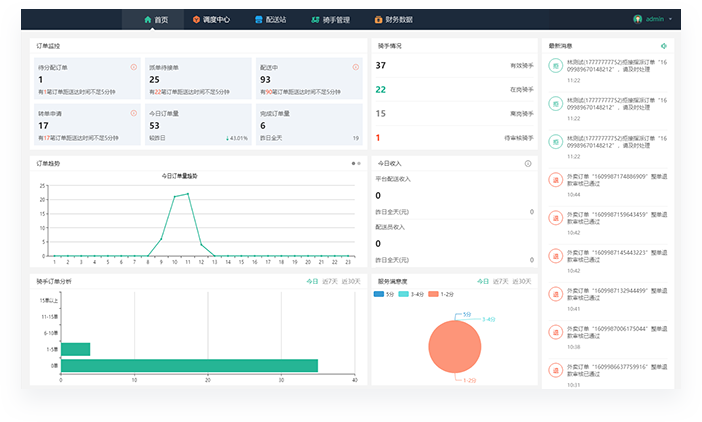Click the orange pie chart in 服务满意度
Screen dimensions: 702x422
coord(456,345)
